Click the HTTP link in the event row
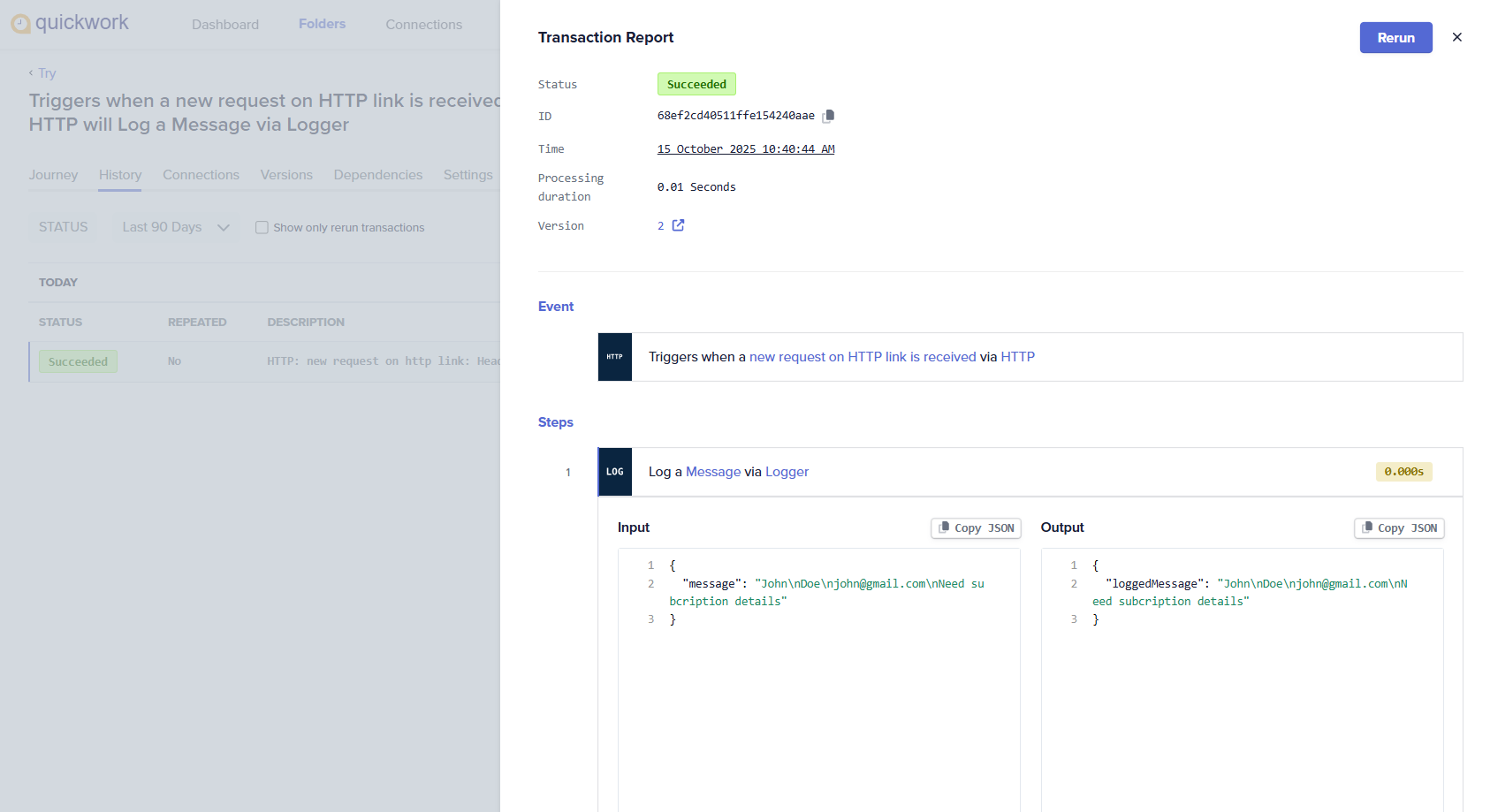The image size is (1498, 812). click(x=1017, y=357)
